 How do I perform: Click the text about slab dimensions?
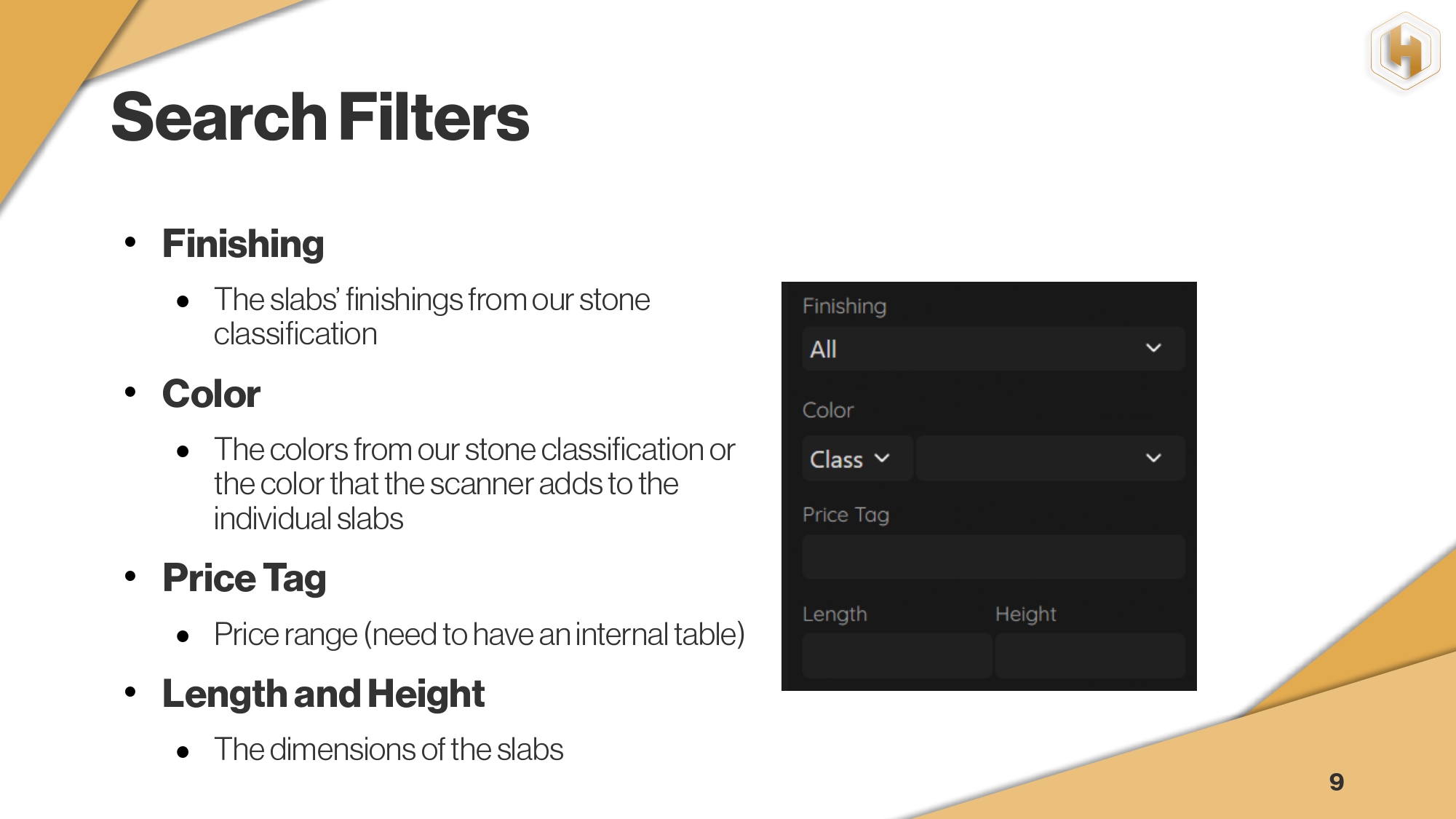coord(389,750)
